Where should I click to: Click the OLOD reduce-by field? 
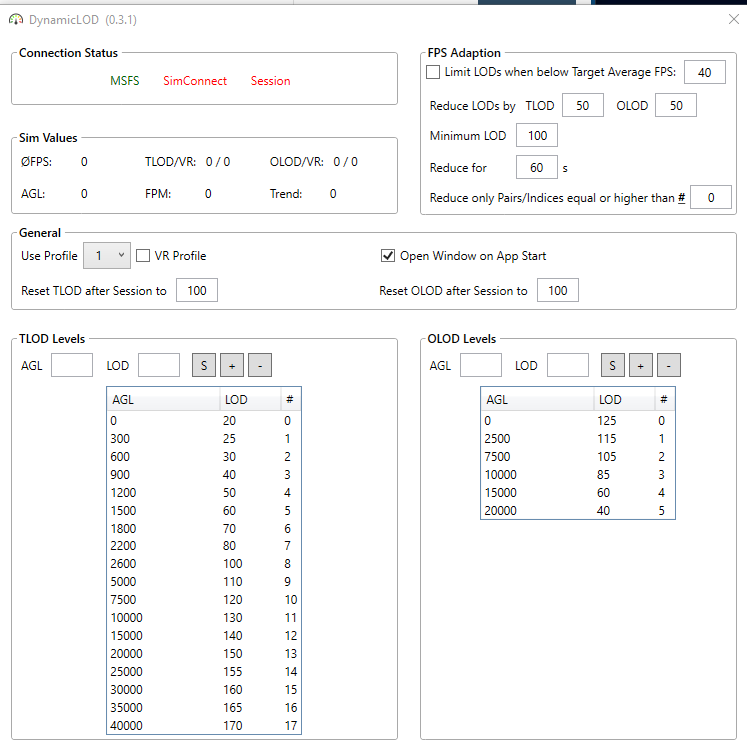[x=675, y=105]
